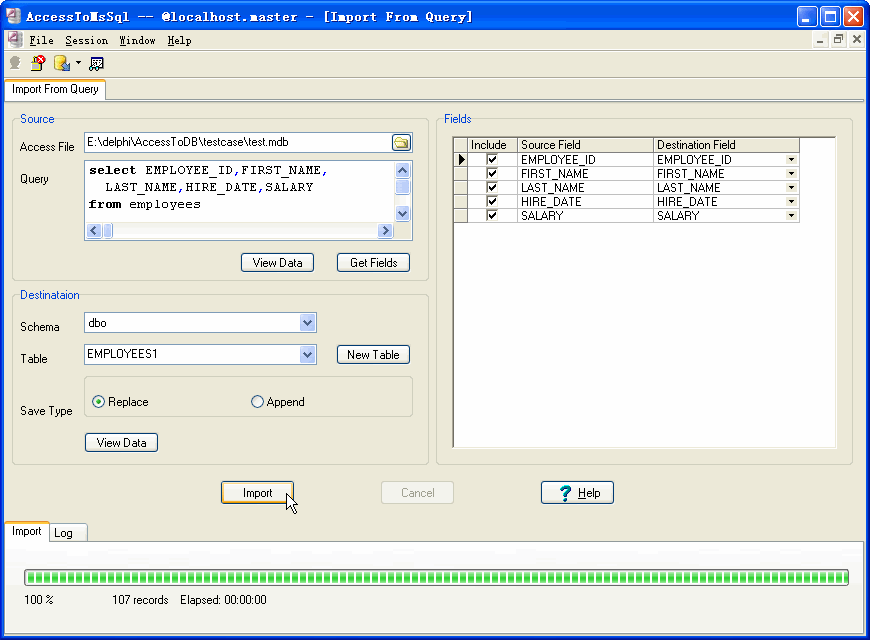Image resolution: width=870 pixels, height=640 pixels.
Task: Uncheck Include for EMPLOYEE_ID row
Action: [492, 159]
